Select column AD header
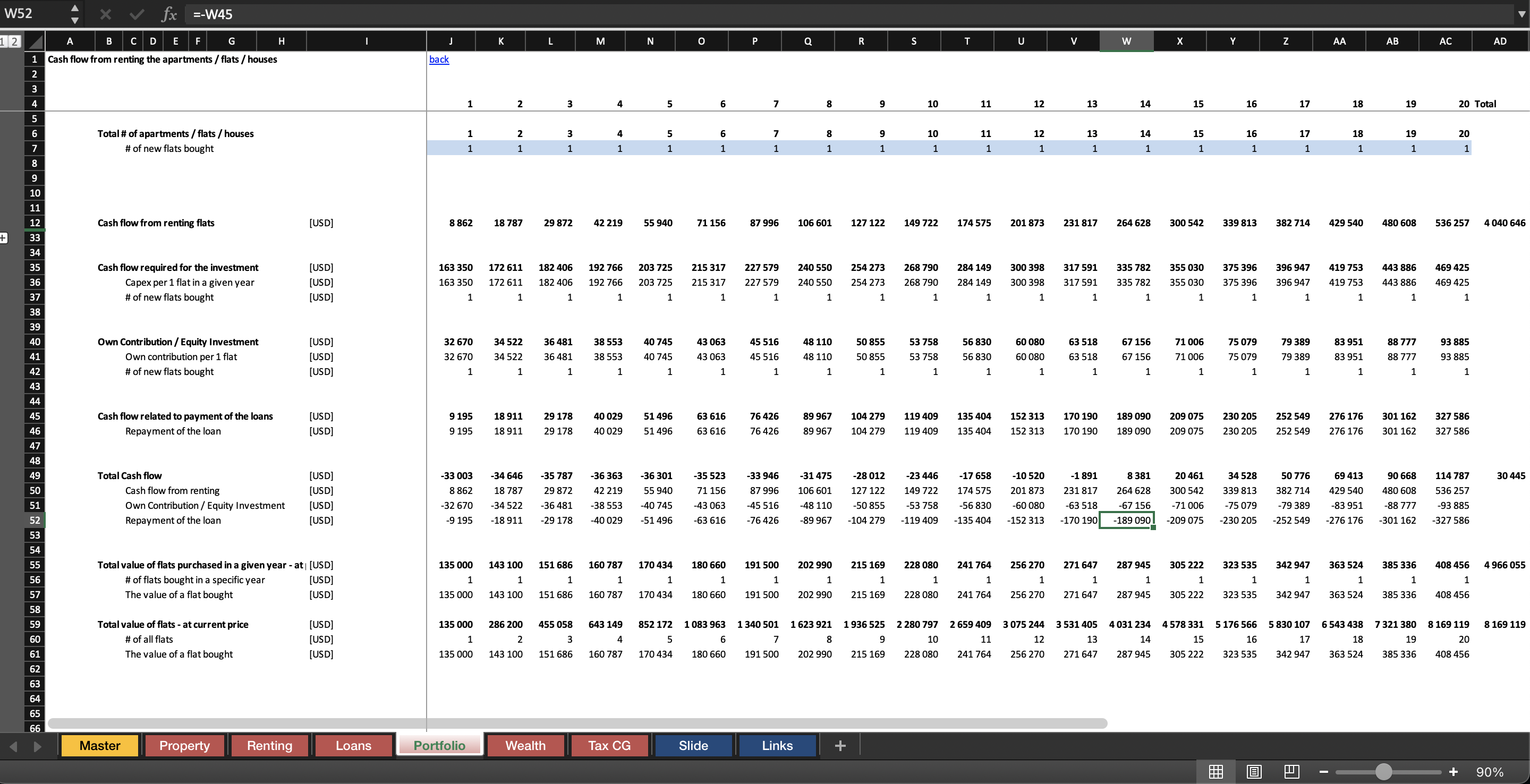 pos(1500,41)
